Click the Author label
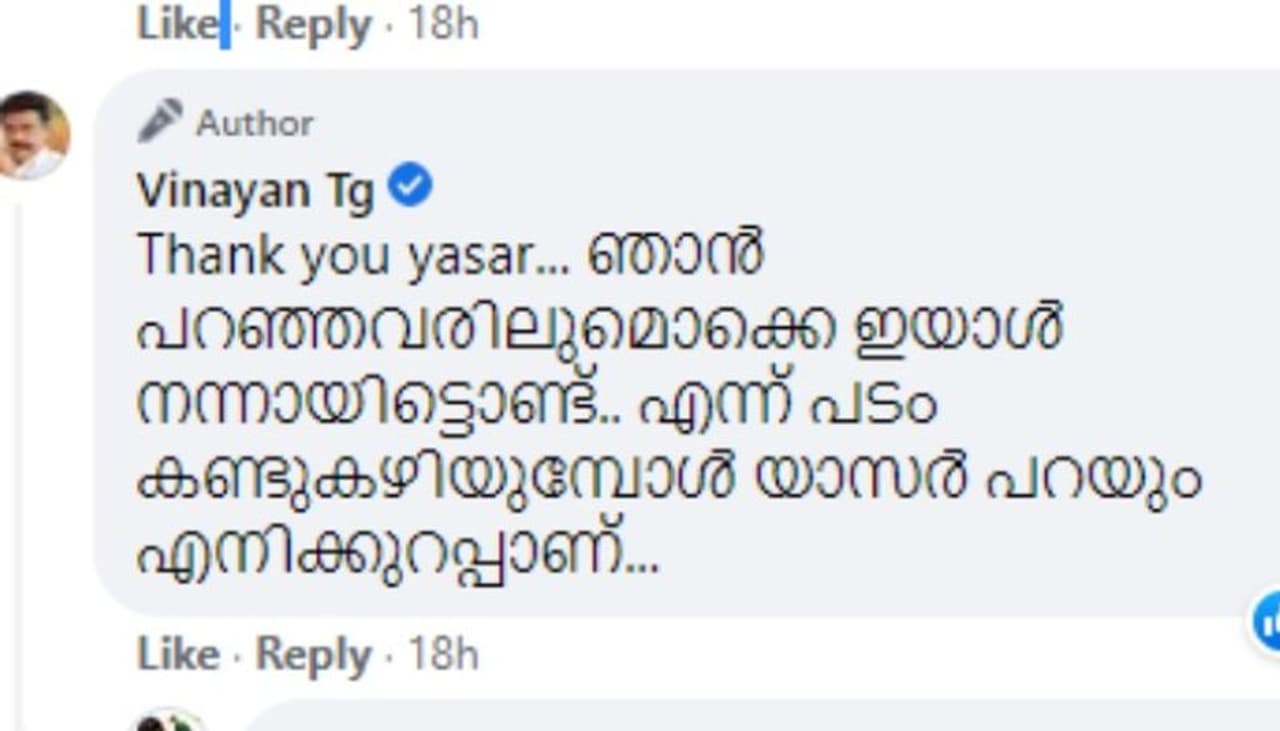The width and height of the screenshot is (1280, 731). click(x=254, y=123)
